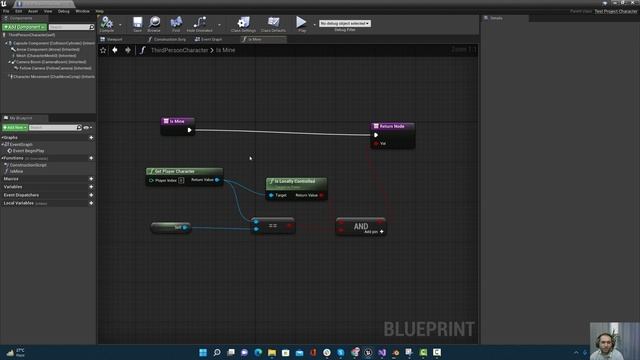Open the Compile options dropdown arrow
640x360 pixels.
pos(120,25)
